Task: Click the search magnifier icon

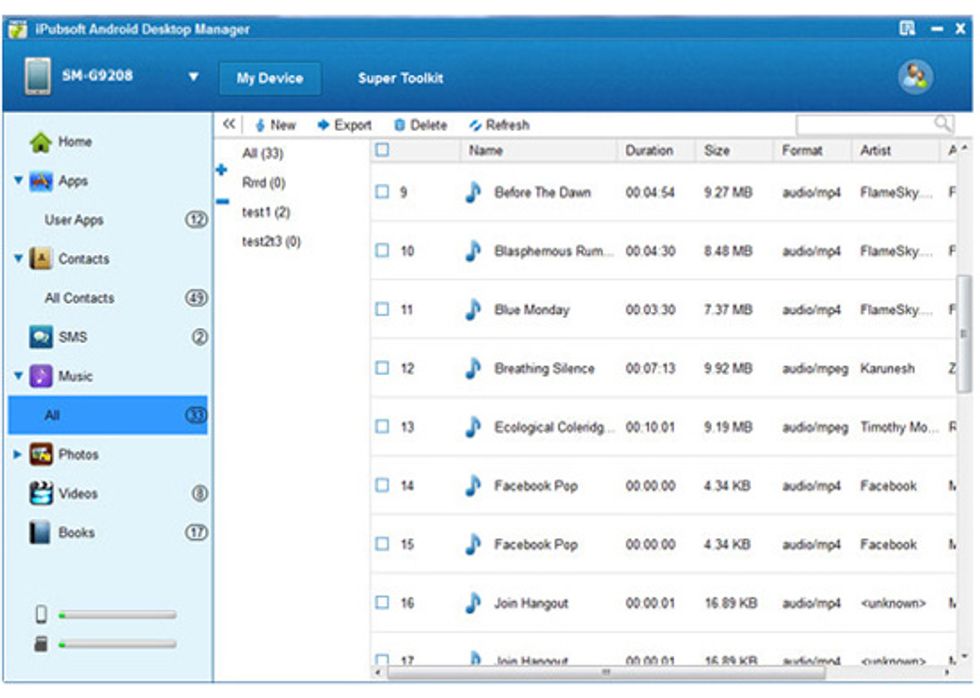Action: [x=942, y=124]
